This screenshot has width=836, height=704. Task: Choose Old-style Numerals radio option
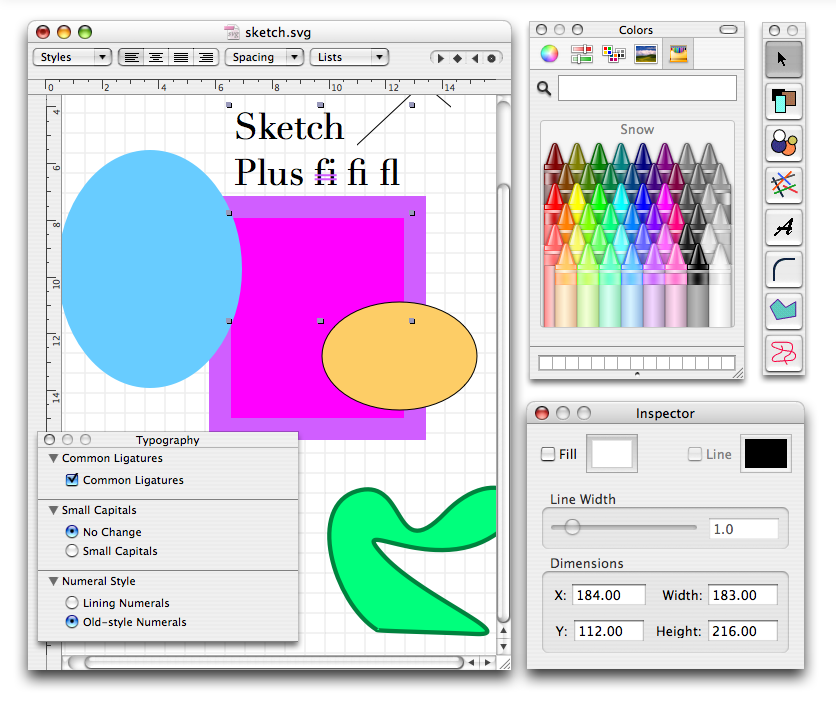click(71, 621)
